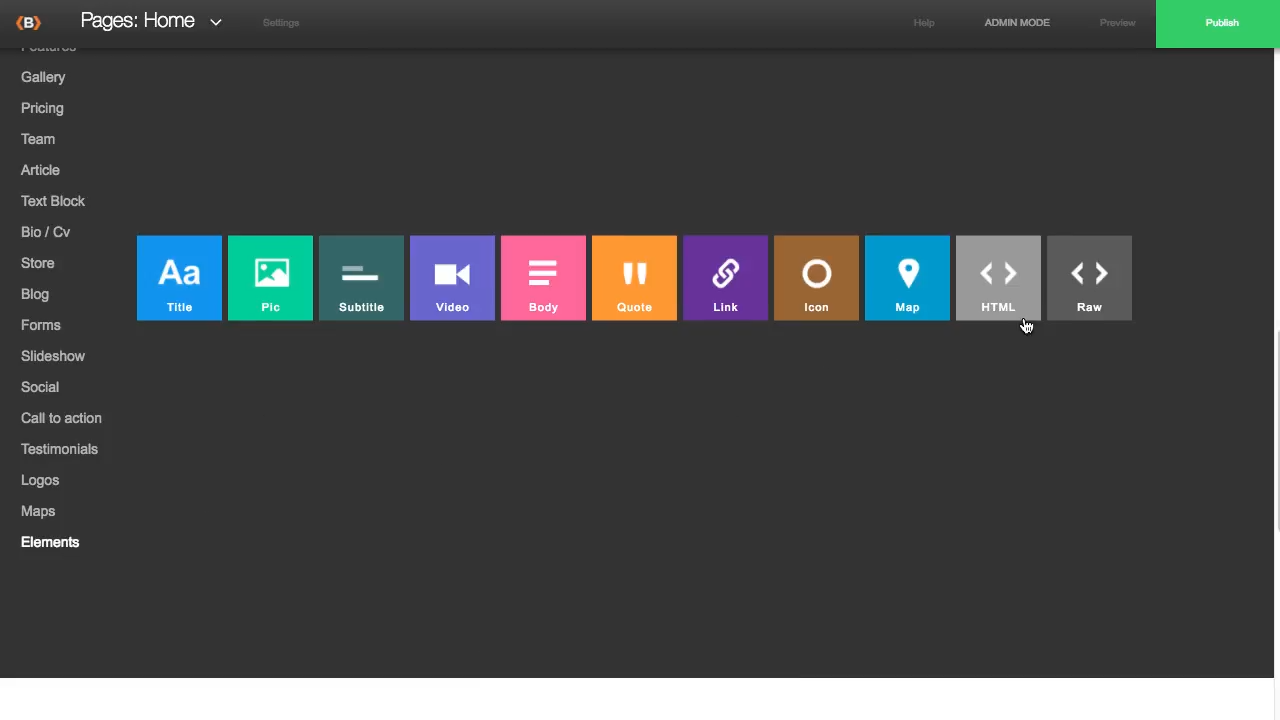
Task: Open Settings in the top bar
Action: [x=280, y=22]
